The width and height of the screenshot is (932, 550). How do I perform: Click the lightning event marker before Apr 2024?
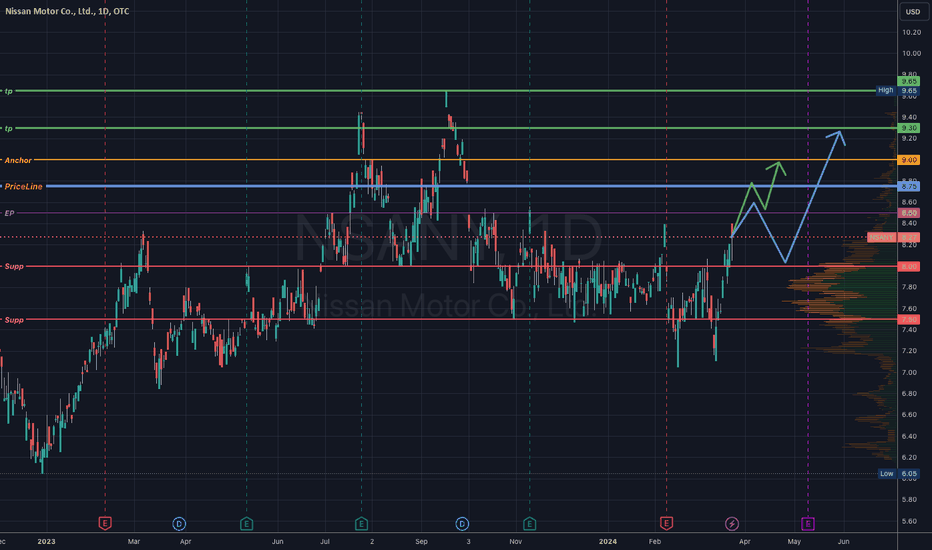tap(732, 523)
